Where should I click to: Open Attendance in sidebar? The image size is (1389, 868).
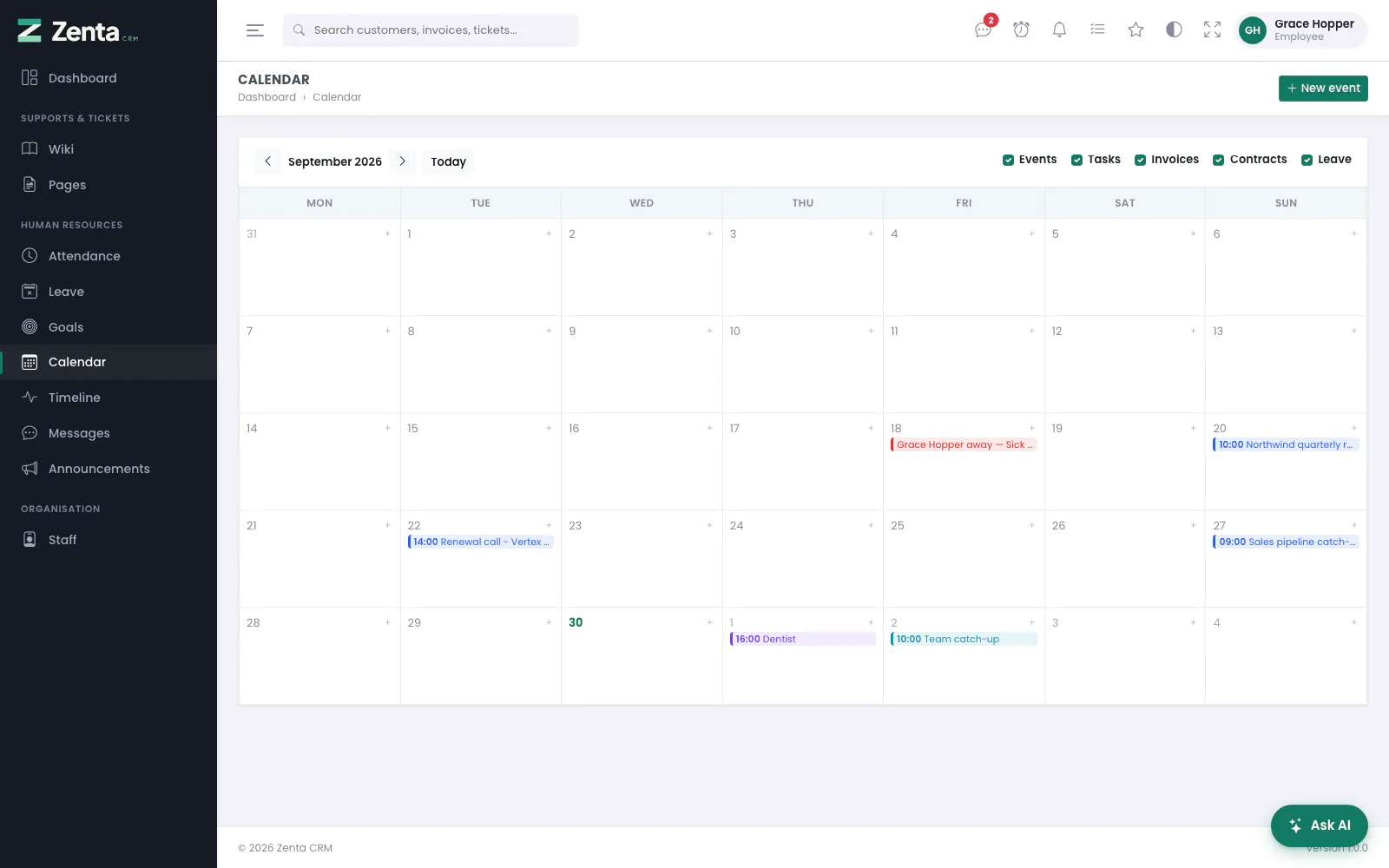point(109,256)
